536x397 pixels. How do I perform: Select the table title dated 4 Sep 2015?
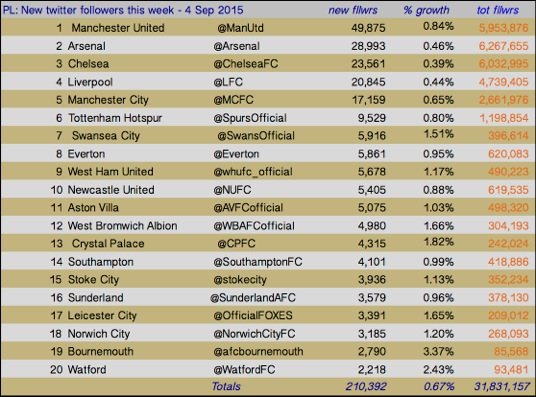click(123, 10)
